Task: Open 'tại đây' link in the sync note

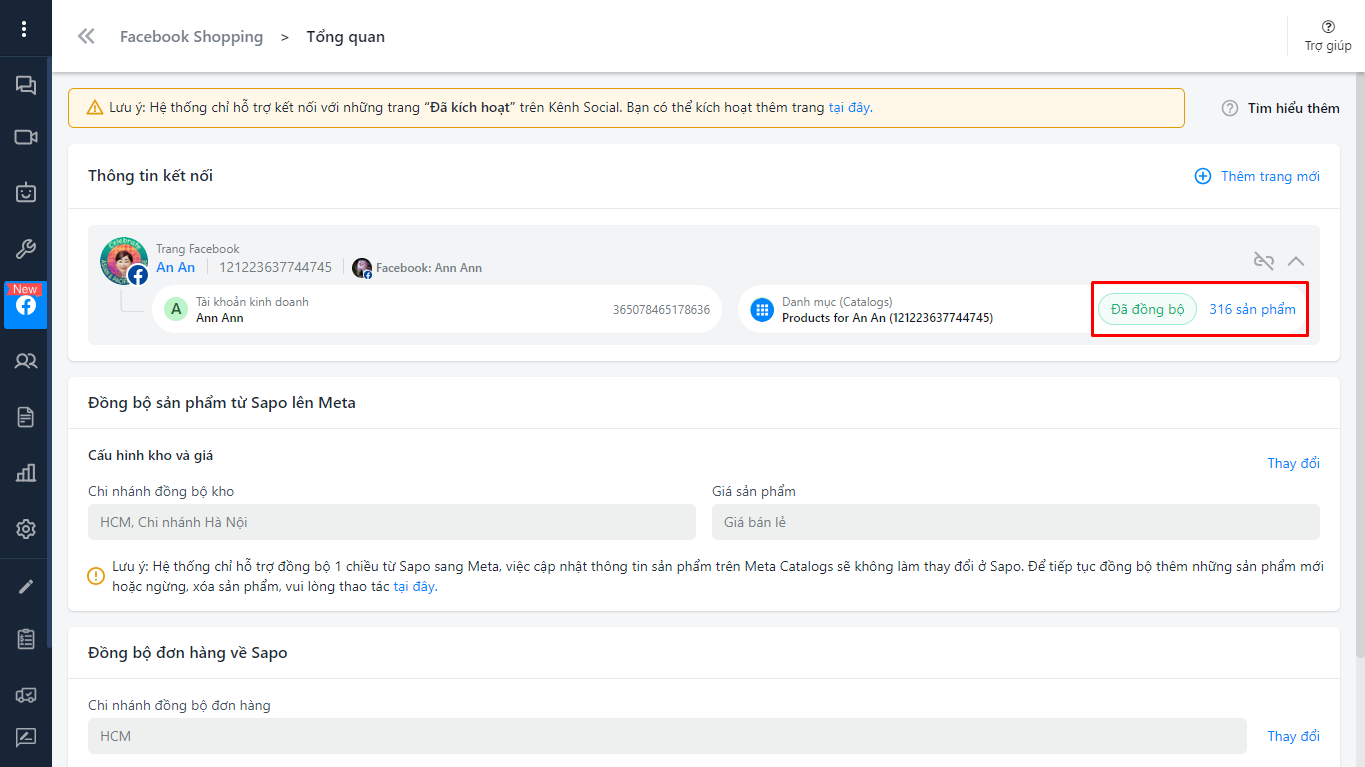Action: (x=415, y=587)
